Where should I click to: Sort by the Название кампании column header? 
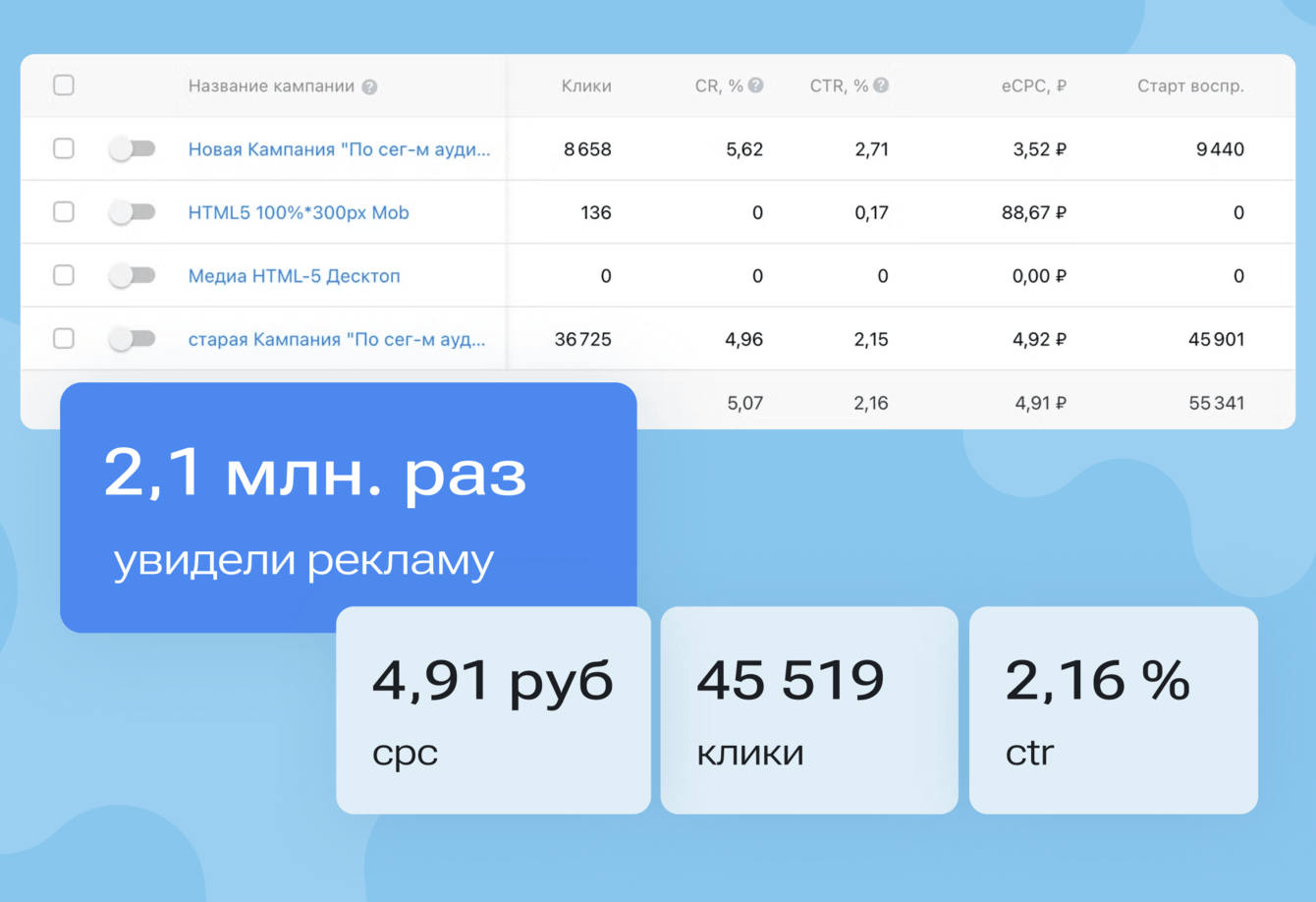(x=271, y=86)
